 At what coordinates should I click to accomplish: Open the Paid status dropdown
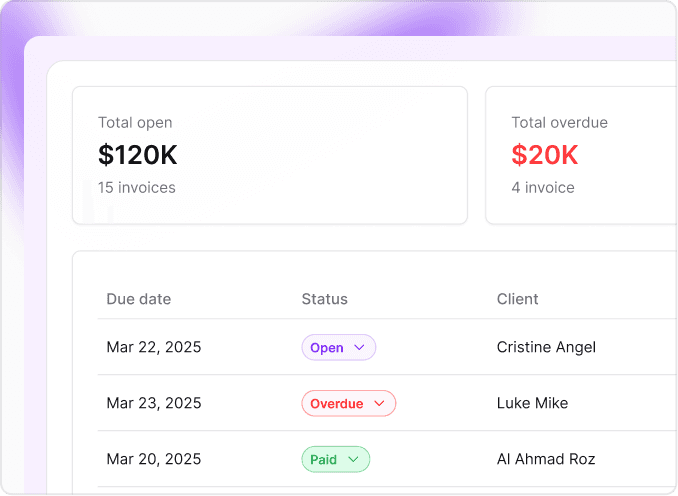point(335,460)
